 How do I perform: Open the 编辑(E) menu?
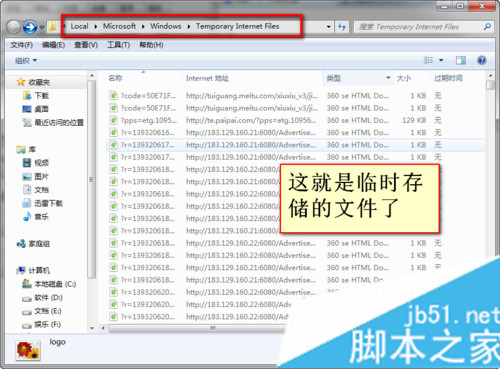[x=53, y=45]
